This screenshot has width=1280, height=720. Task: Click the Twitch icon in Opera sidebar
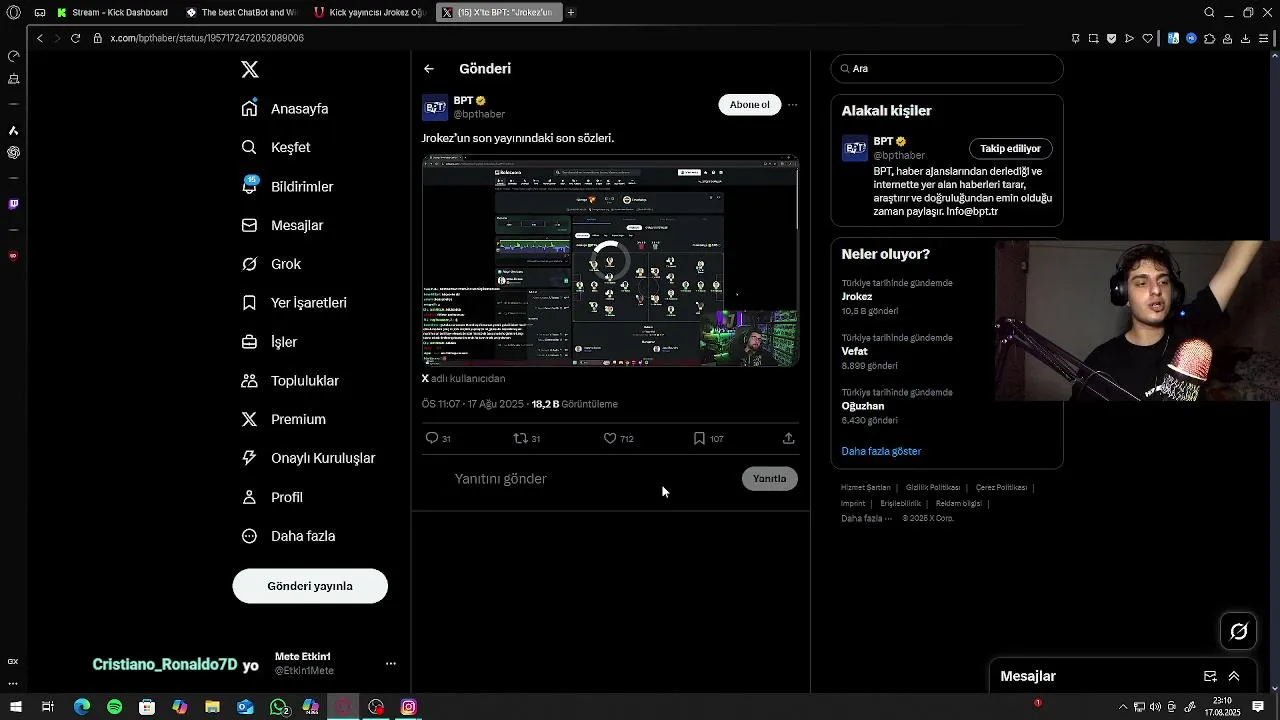(13, 204)
